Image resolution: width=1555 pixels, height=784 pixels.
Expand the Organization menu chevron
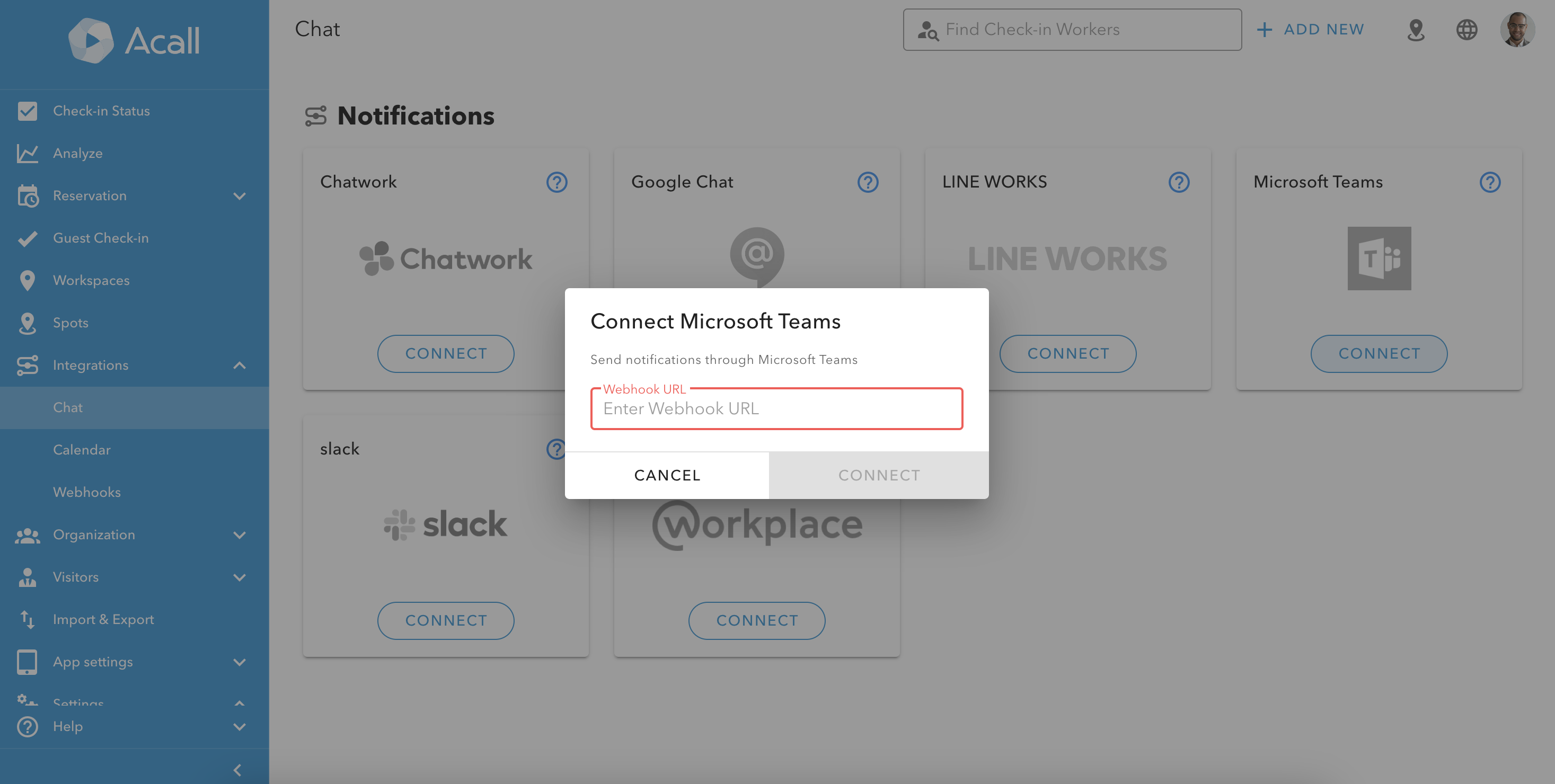240,536
